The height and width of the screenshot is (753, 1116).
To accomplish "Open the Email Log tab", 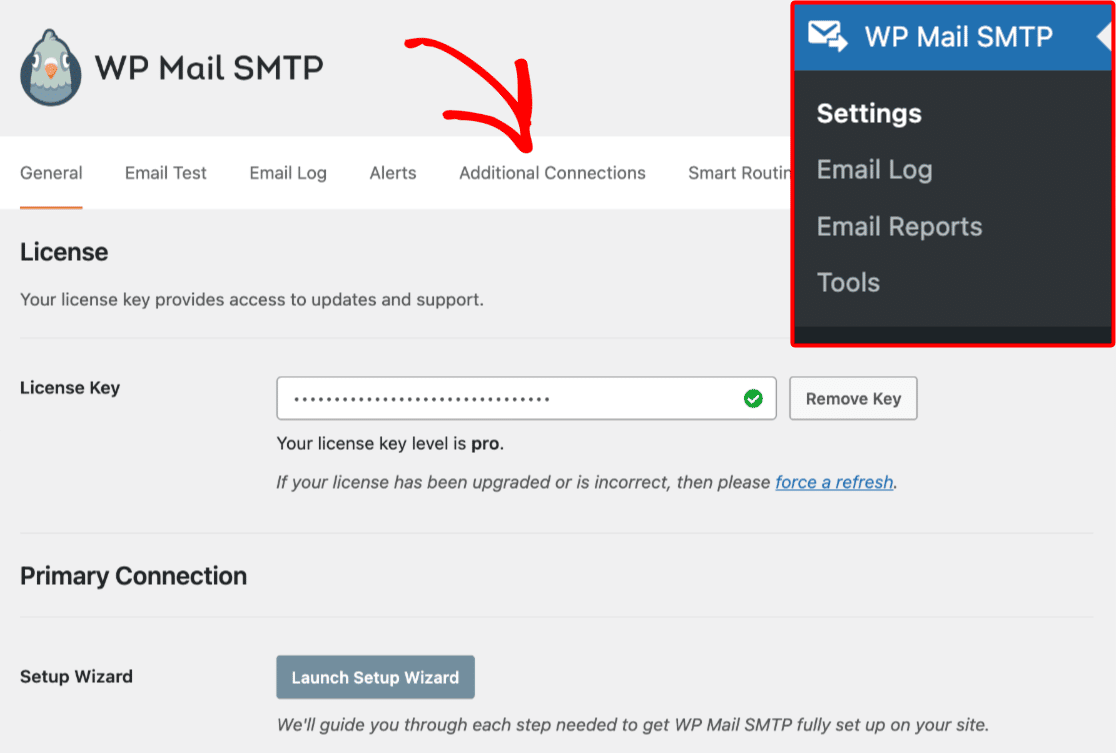I will tap(288, 173).
